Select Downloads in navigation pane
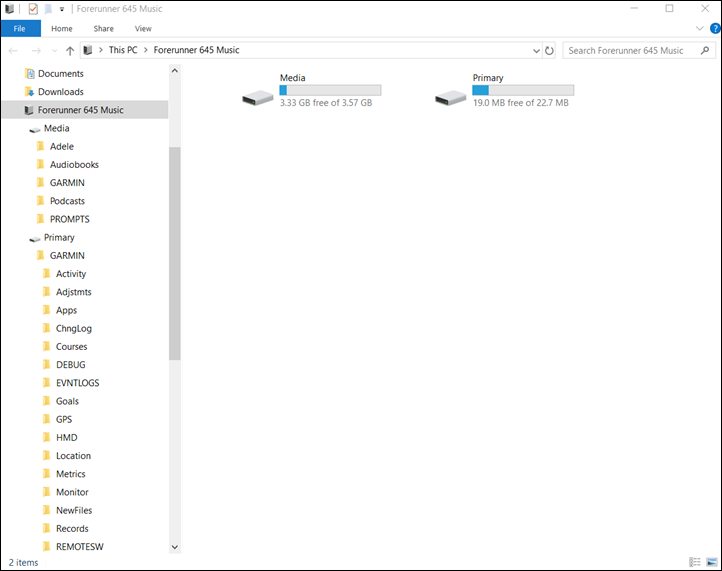This screenshot has height=571, width=722. click(60, 92)
